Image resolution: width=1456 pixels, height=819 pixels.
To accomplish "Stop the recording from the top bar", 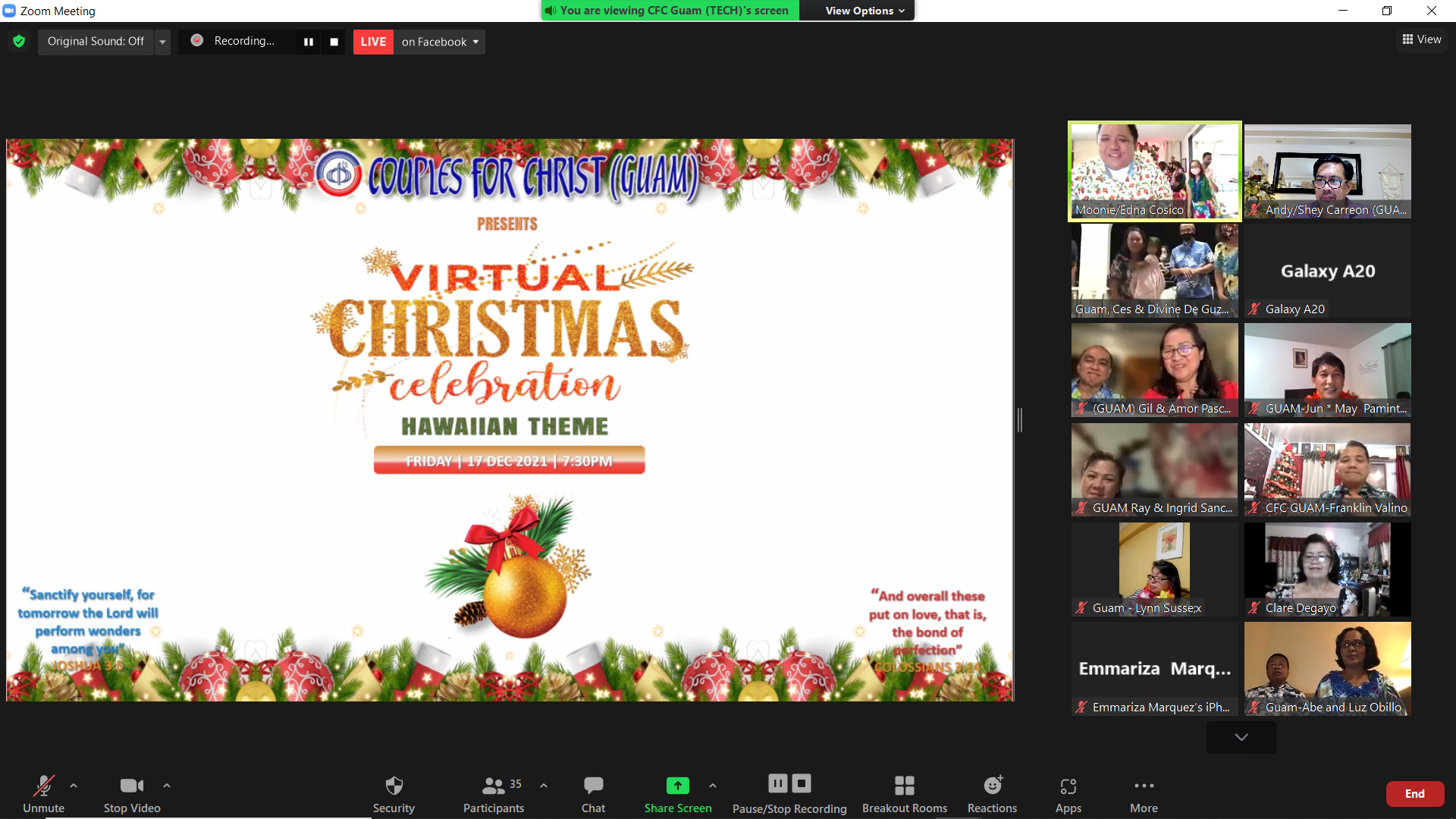I will (334, 42).
